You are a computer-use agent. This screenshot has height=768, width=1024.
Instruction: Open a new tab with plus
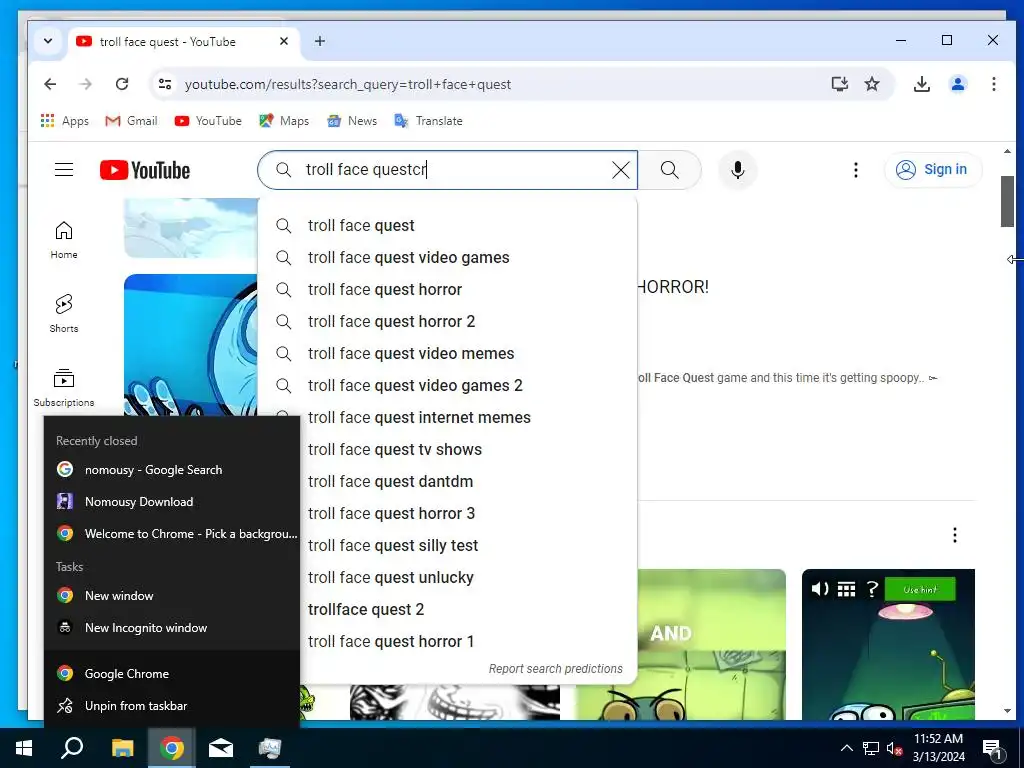(x=319, y=41)
